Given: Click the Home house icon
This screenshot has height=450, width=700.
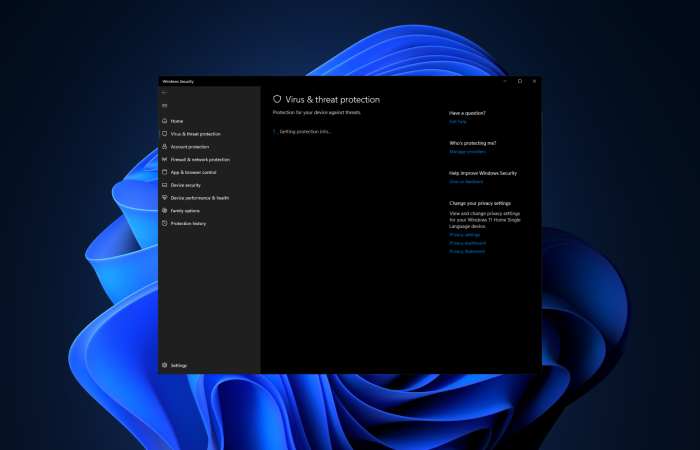Looking at the screenshot, I should [164, 121].
